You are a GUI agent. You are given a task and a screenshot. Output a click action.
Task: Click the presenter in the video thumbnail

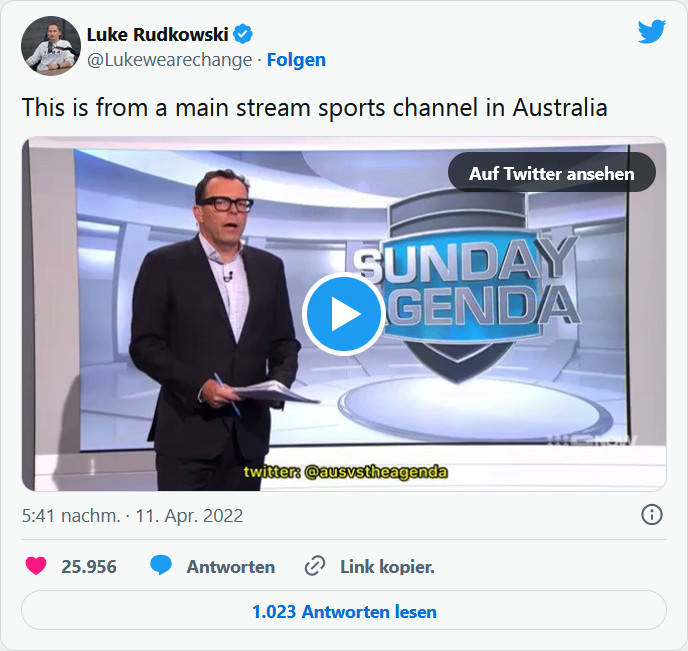click(x=211, y=329)
